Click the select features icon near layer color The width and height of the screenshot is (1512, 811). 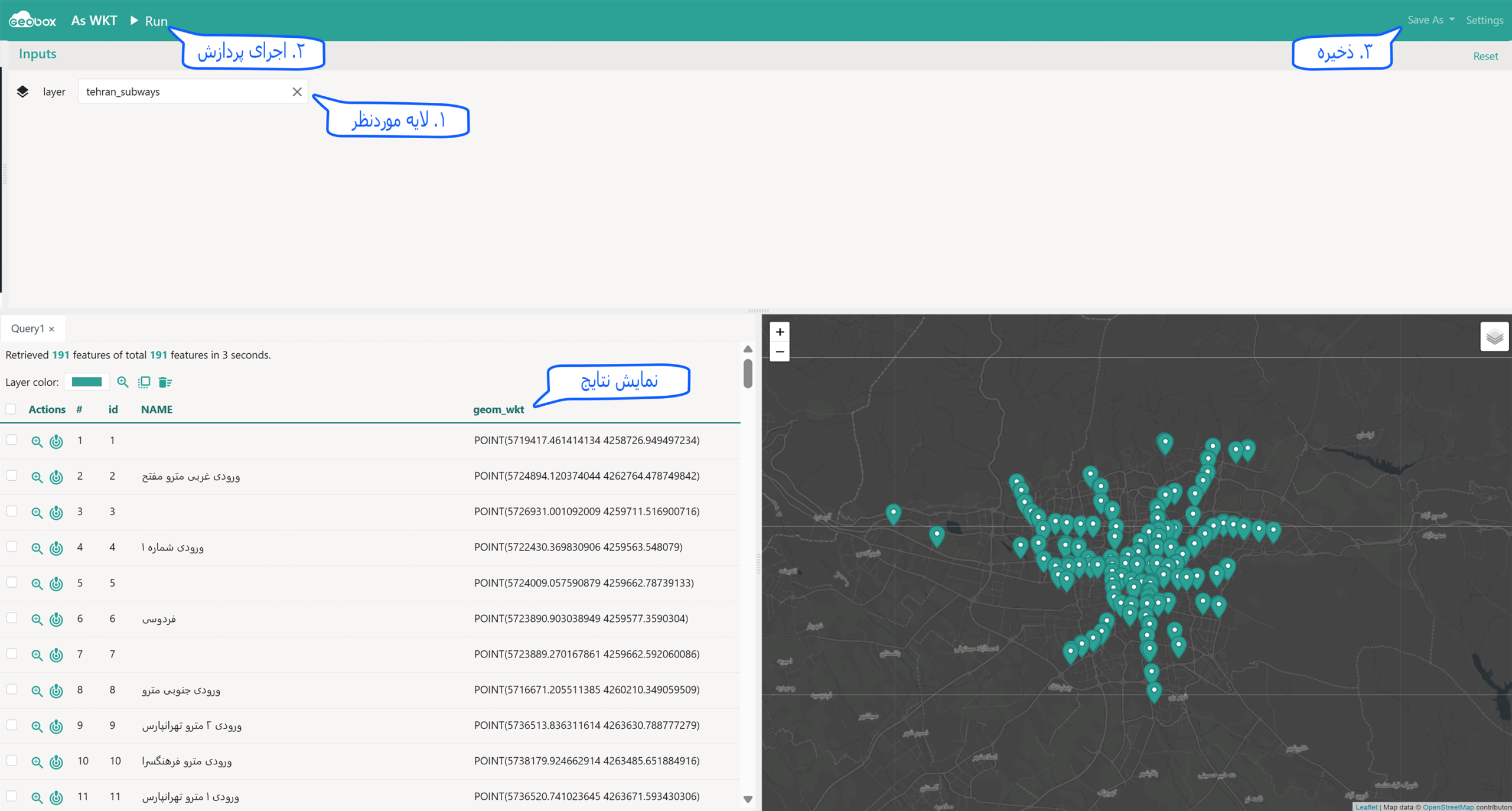[144, 382]
